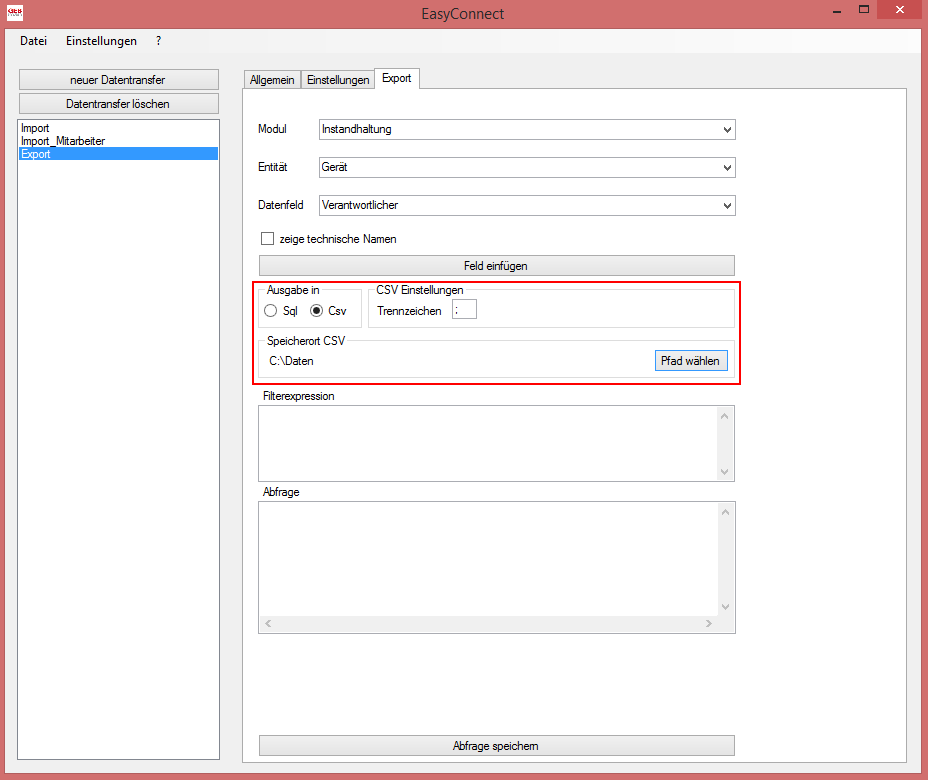Image resolution: width=928 pixels, height=780 pixels.
Task: Click the 'Pfad wählen' button
Action: click(x=691, y=360)
